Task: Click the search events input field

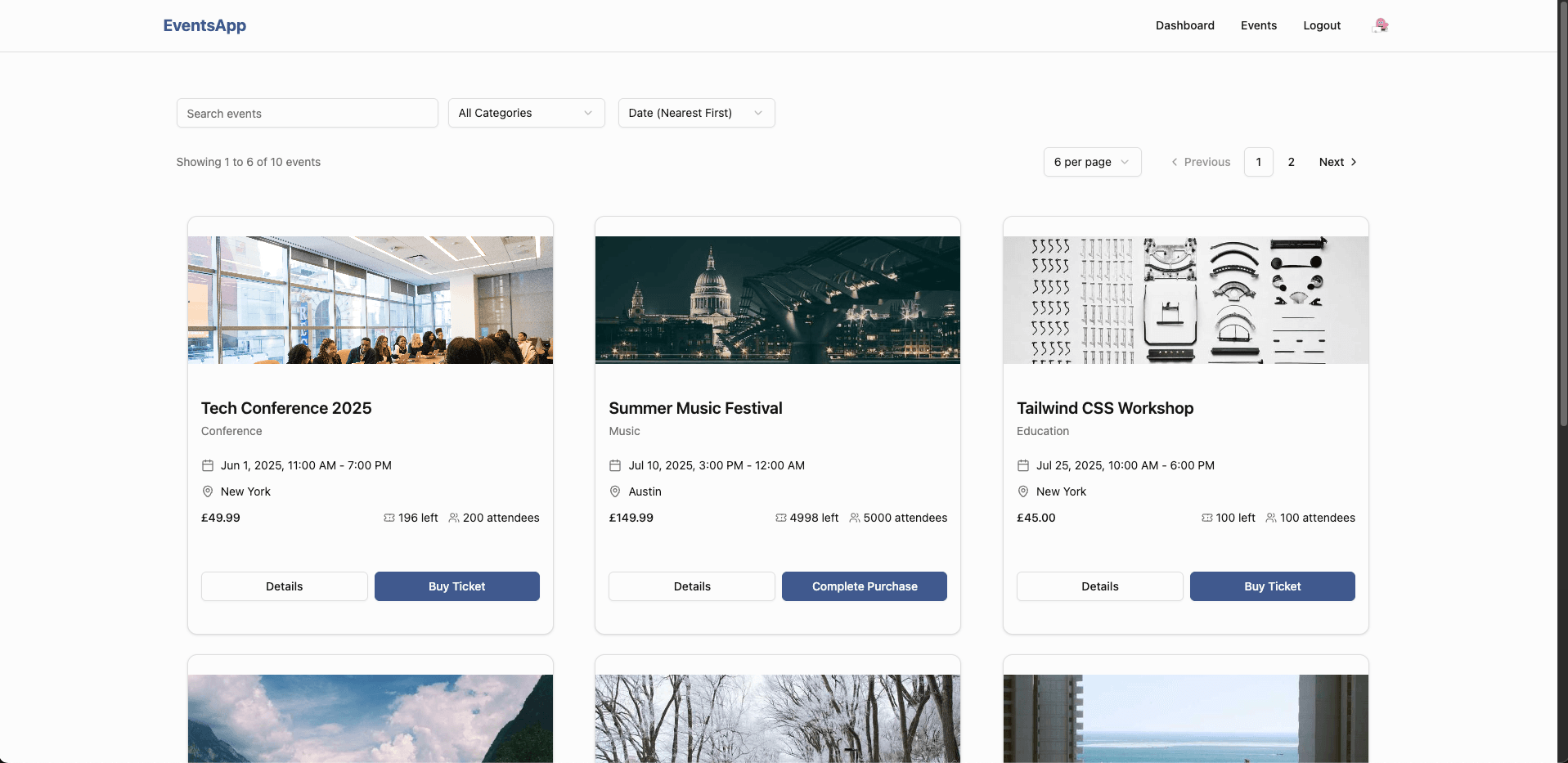Action: [x=306, y=113]
